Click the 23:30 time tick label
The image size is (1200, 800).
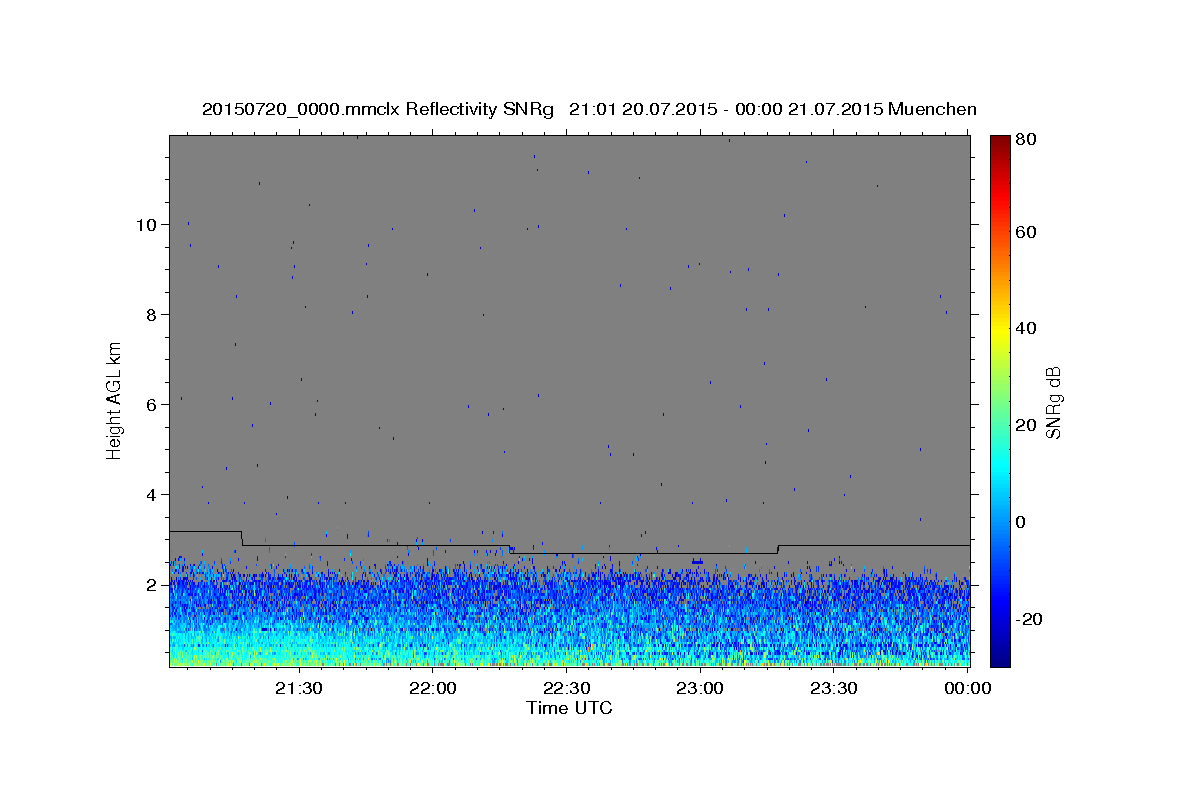833,688
